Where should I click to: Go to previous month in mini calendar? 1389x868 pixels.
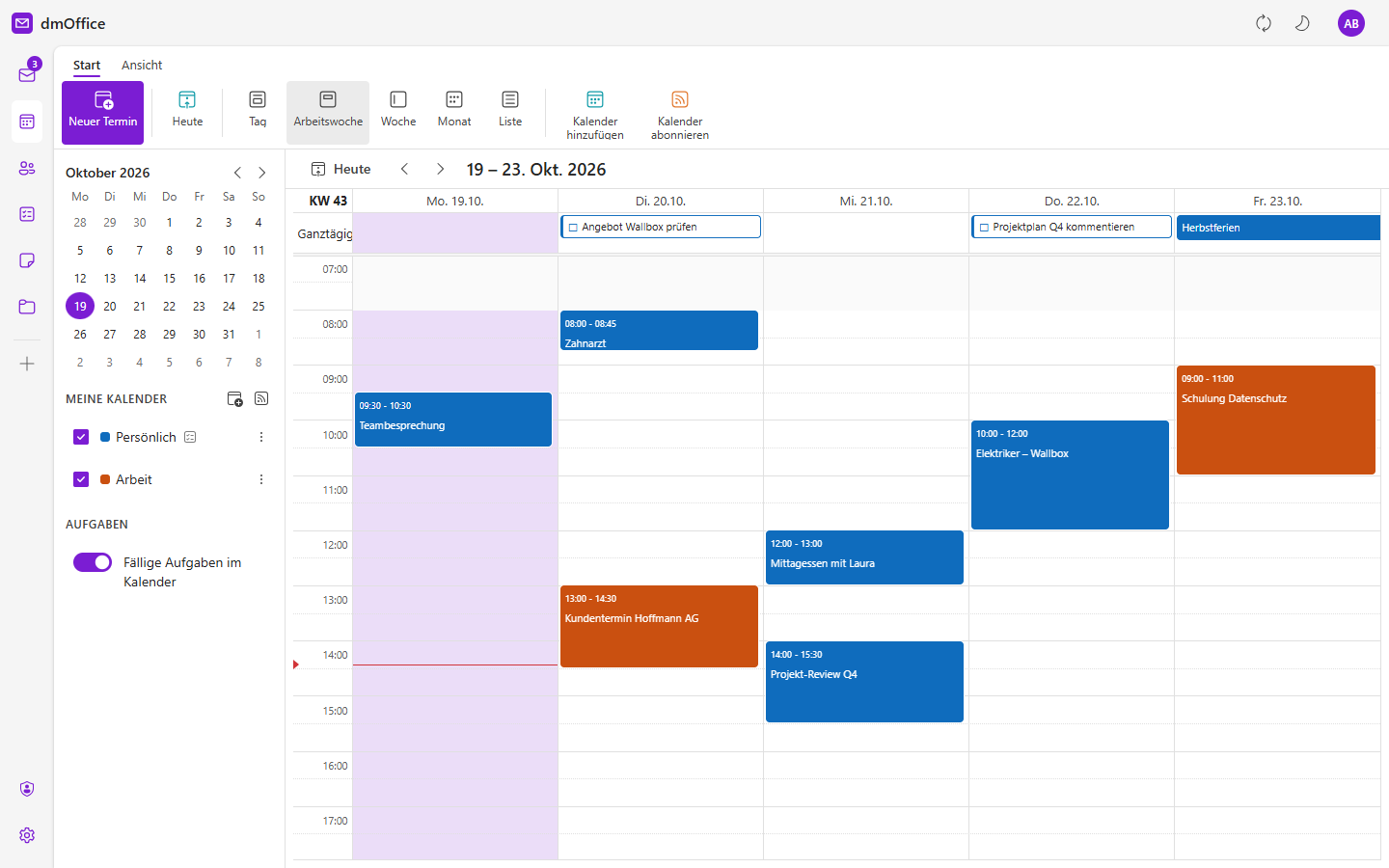coord(237,173)
